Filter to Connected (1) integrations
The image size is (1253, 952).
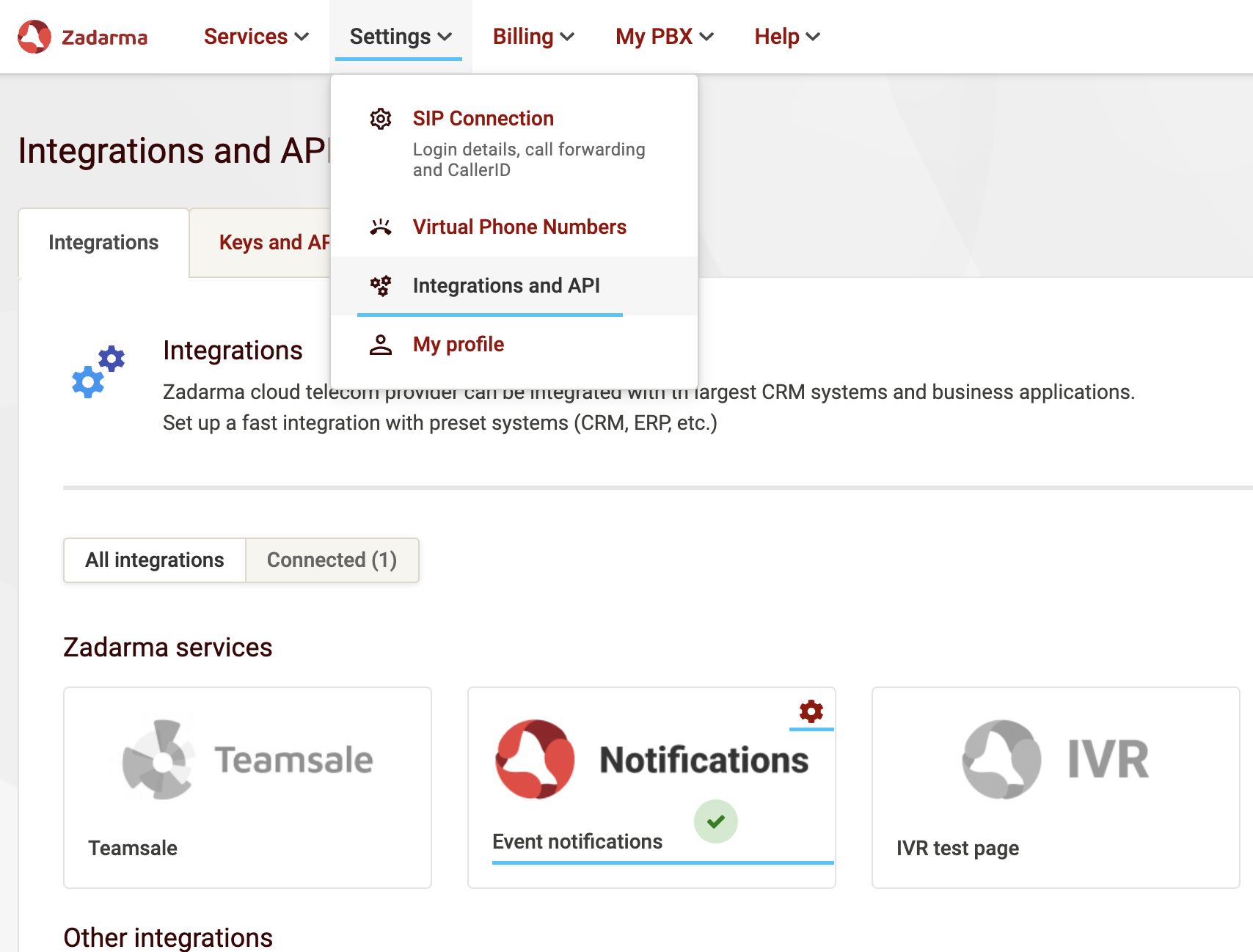[x=332, y=560]
